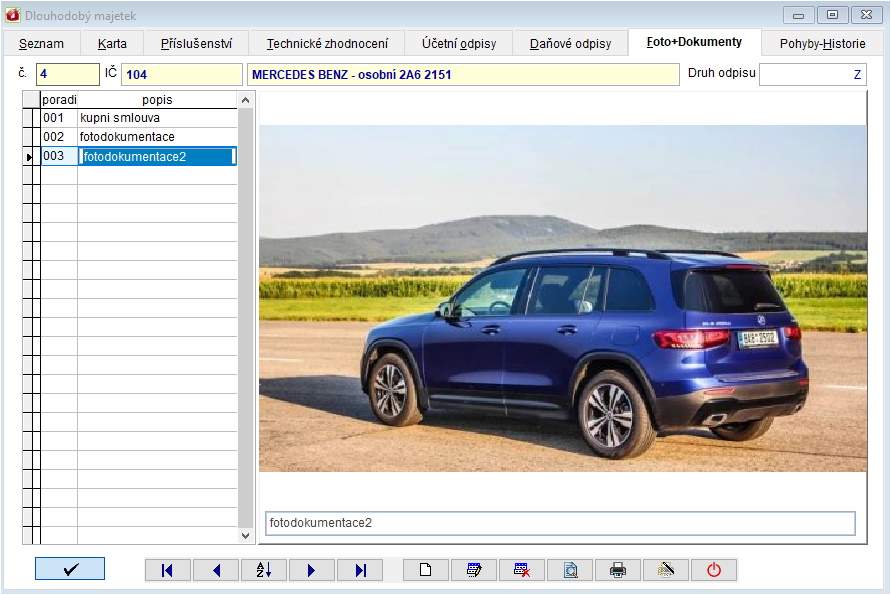Click the red power exit icon
The width and height of the screenshot is (891, 595).
(x=714, y=570)
